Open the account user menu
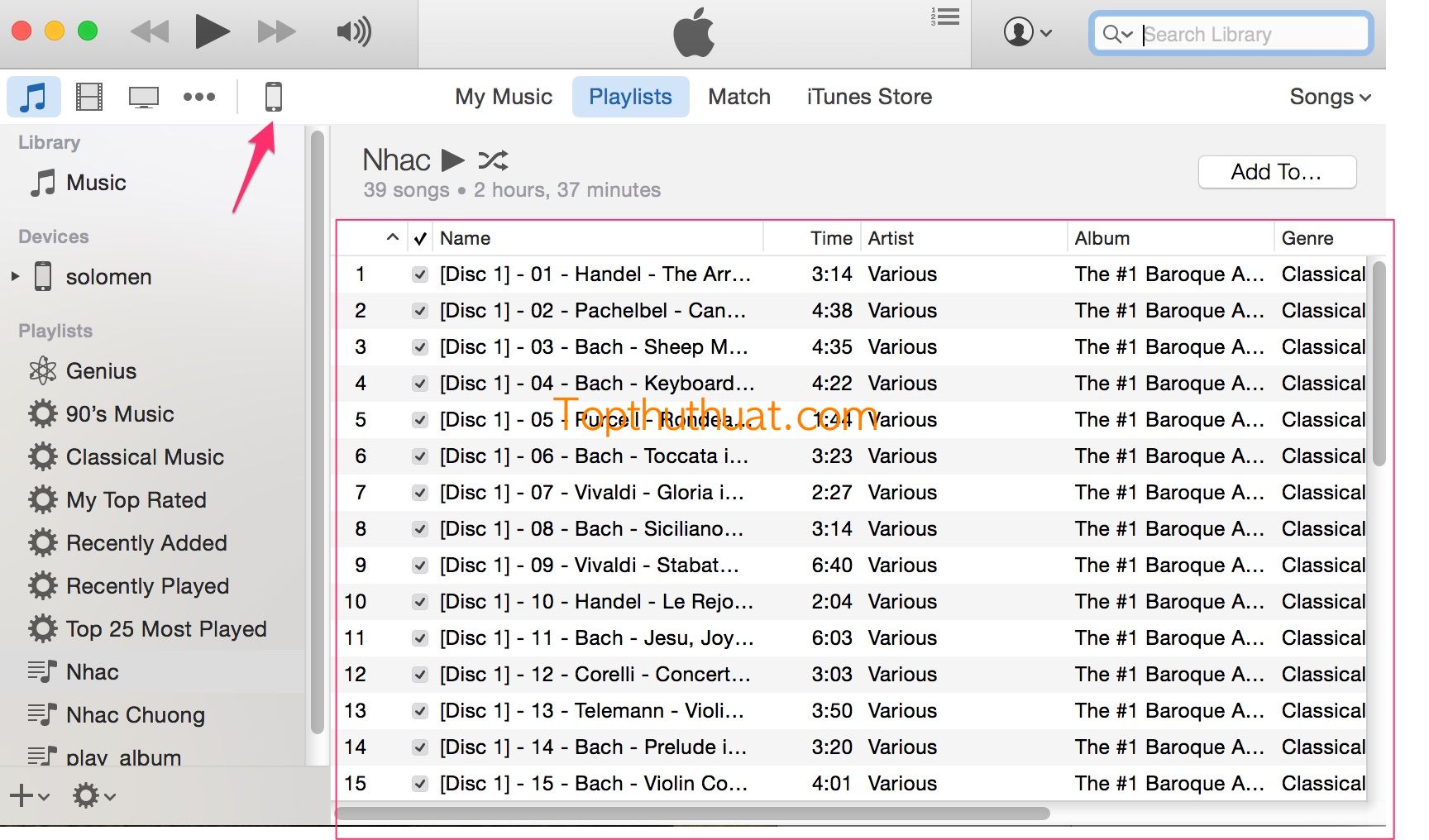Screen dimensions: 1429x840 [x=1028, y=33]
